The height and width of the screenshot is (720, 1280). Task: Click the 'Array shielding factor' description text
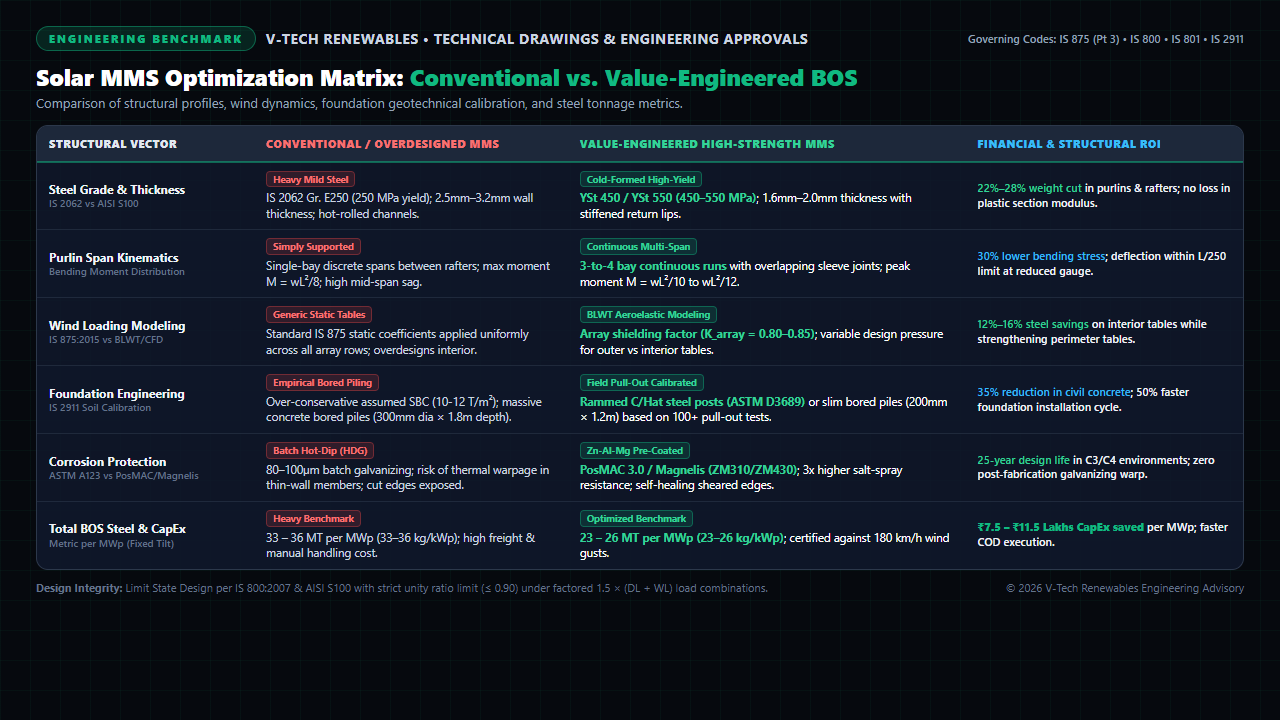coord(698,334)
